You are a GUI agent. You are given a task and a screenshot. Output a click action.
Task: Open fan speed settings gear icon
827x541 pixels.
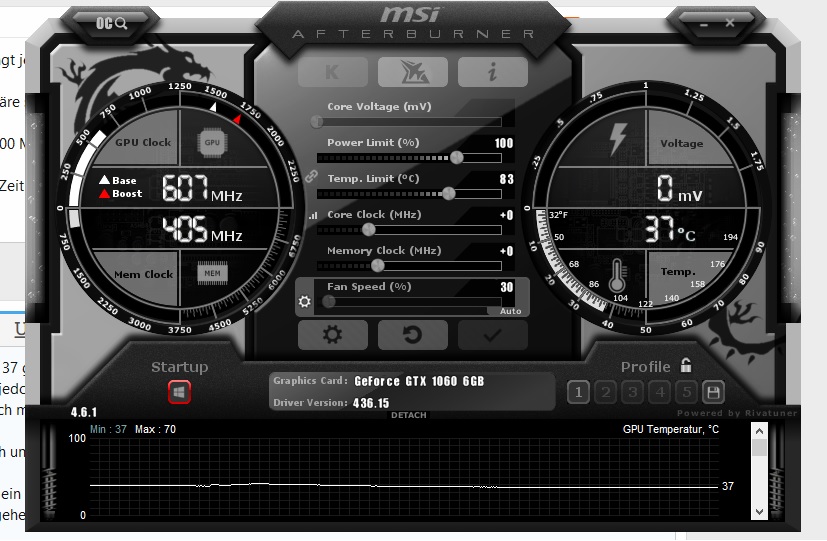(305, 302)
